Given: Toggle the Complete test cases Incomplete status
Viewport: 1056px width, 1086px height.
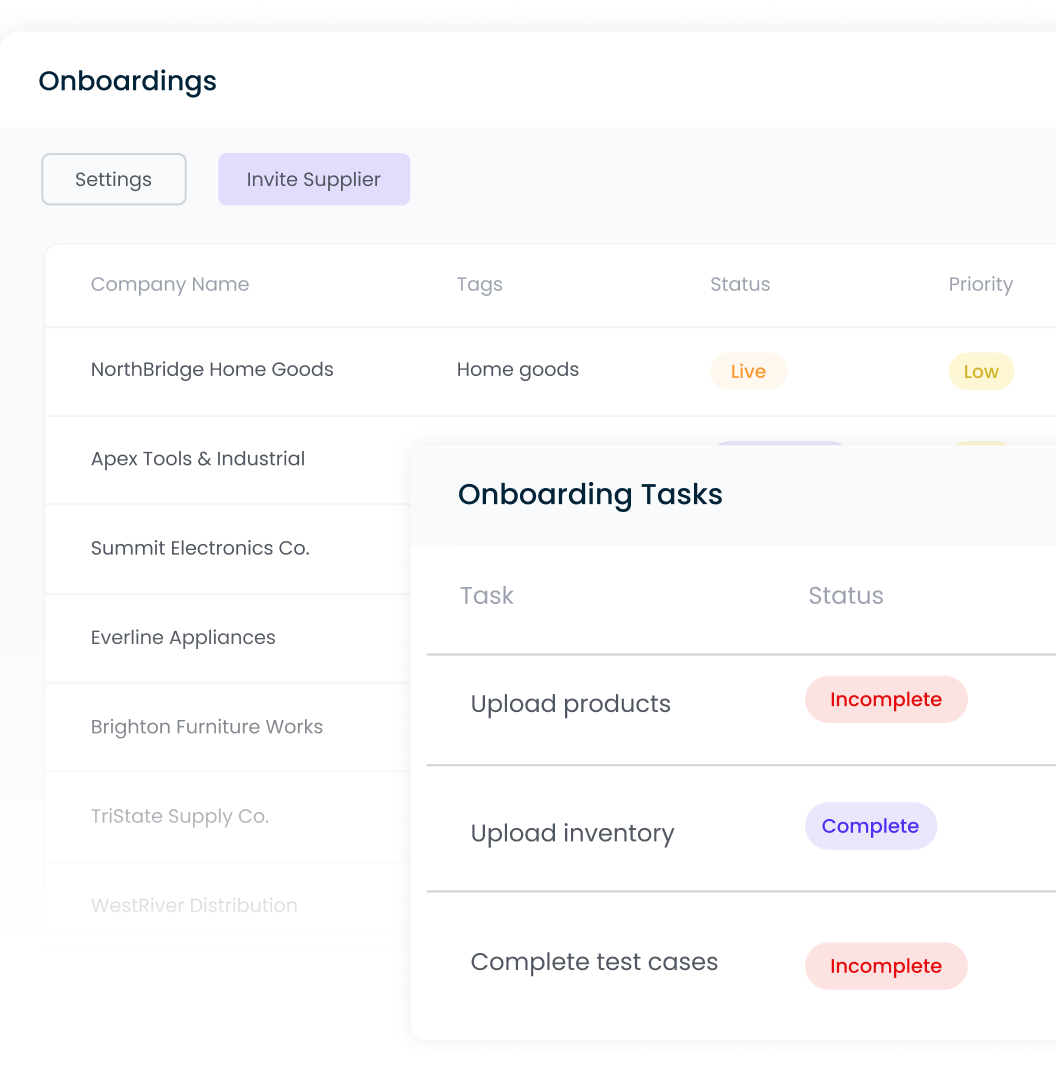Looking at the screenshot, I should pos(886,966).
